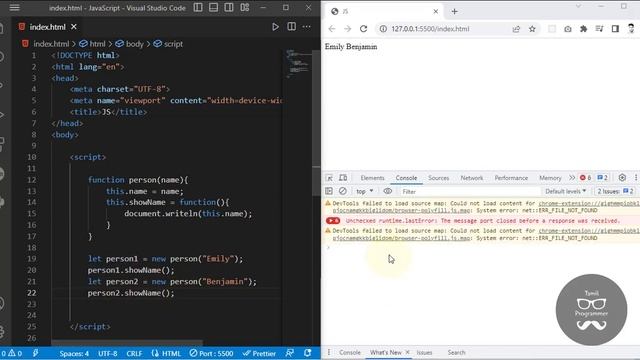This screenshot has width=640, height=360.
Task: Switch to the Elements tab
Action: [x=372, y=178]
